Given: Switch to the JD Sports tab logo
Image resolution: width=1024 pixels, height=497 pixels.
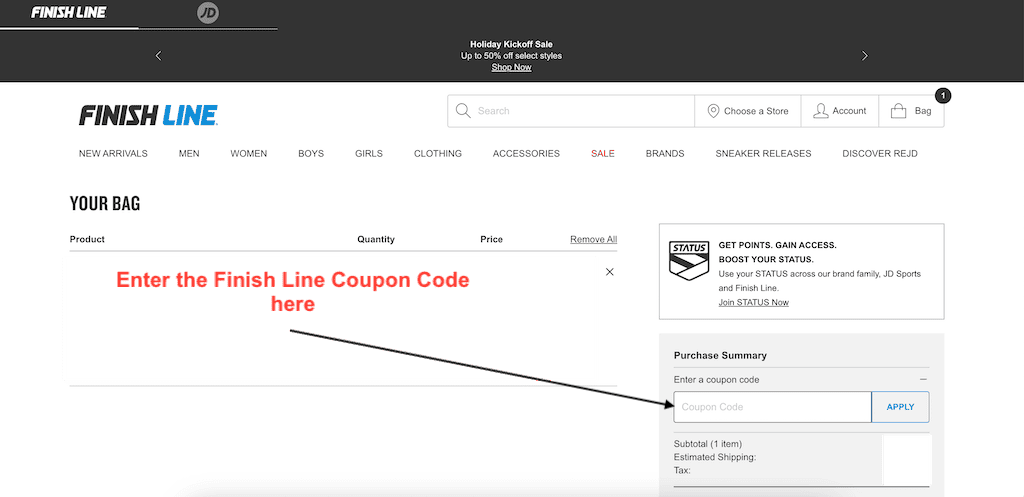Looking at the screenshot, I should (208, 13).
